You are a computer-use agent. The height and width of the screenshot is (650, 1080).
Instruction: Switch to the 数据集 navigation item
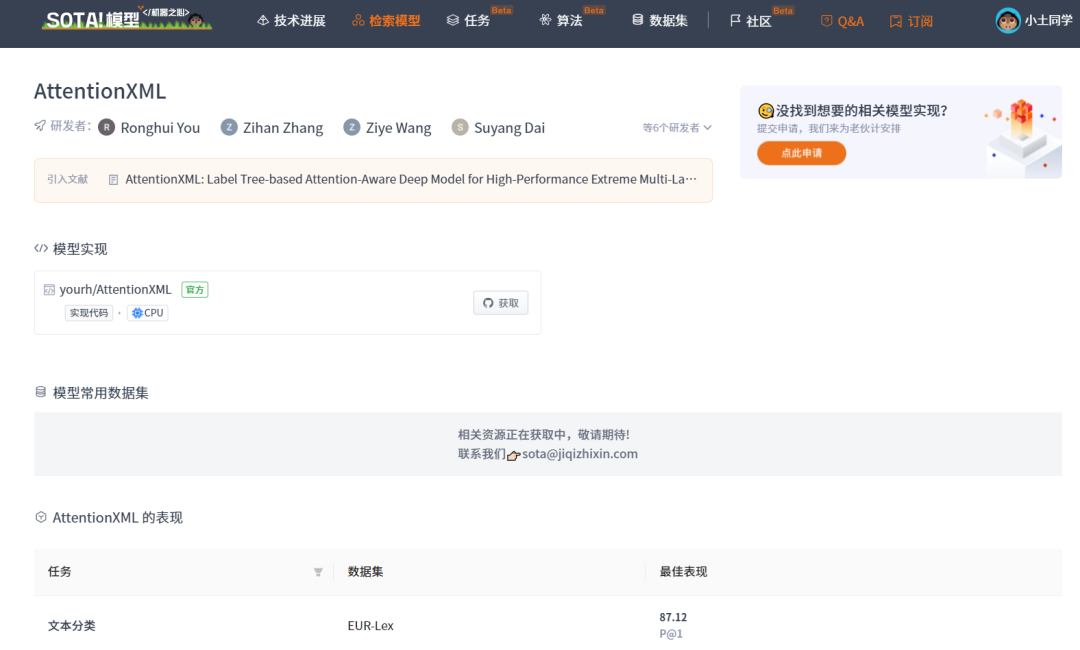point(660,19)
